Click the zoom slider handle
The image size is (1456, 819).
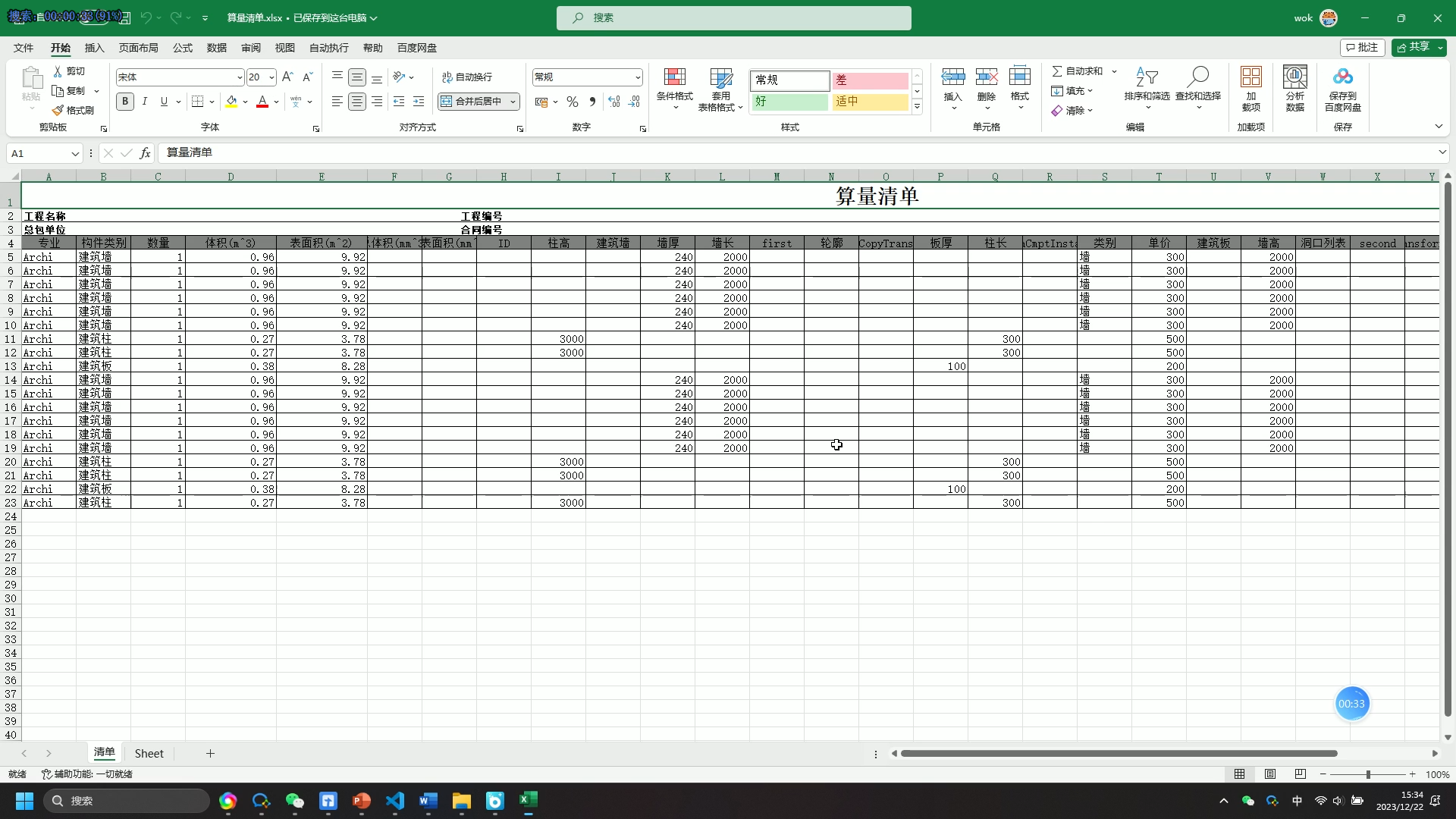1368,774
